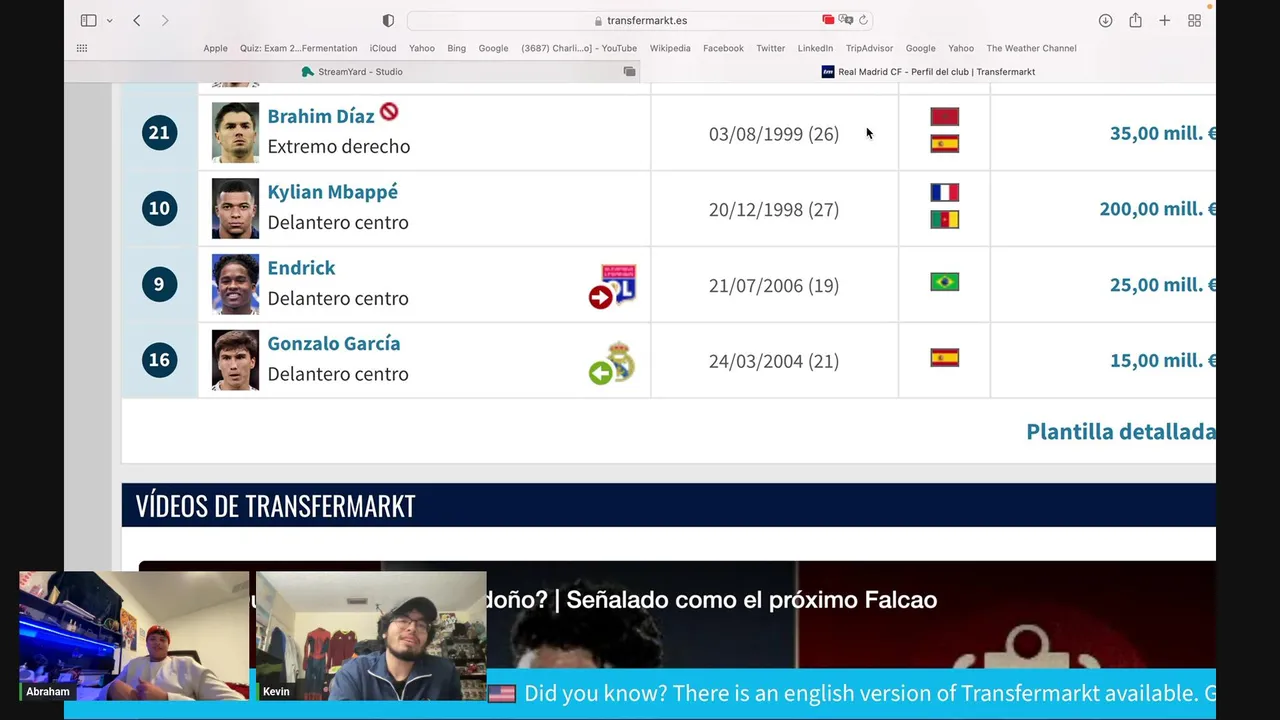Click the Vídeos de Transfermarkt section header

click(668, 505)
